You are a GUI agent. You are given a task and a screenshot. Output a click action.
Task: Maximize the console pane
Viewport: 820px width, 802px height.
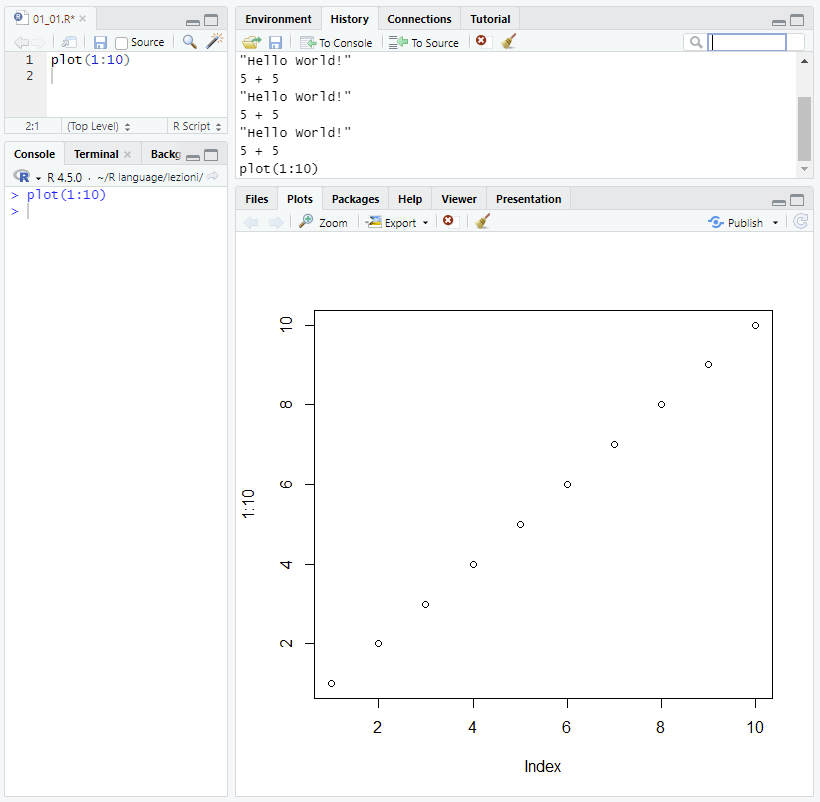tap(211, 155)
